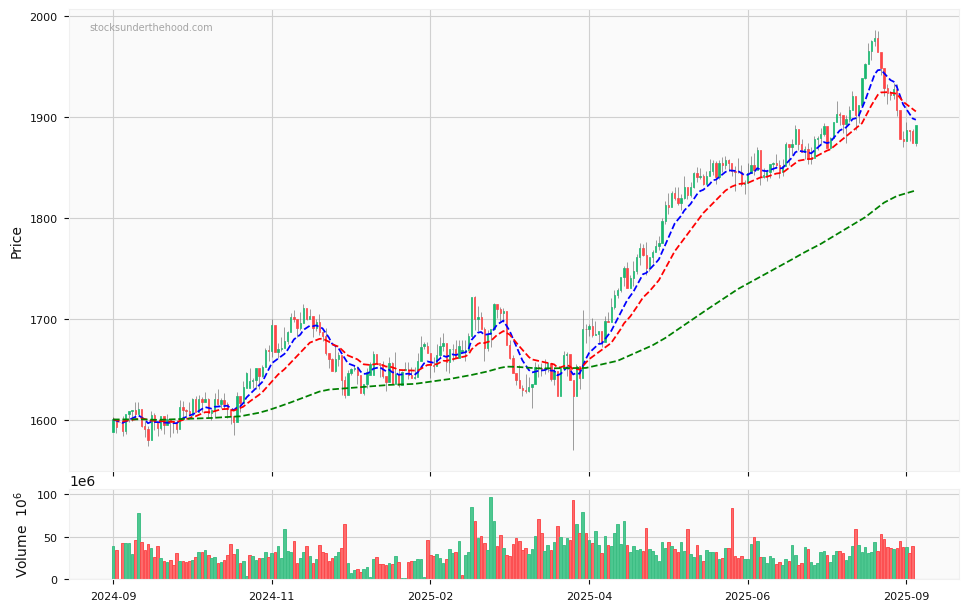Click the 2024-11 date axis label

[x=272, y=597]
